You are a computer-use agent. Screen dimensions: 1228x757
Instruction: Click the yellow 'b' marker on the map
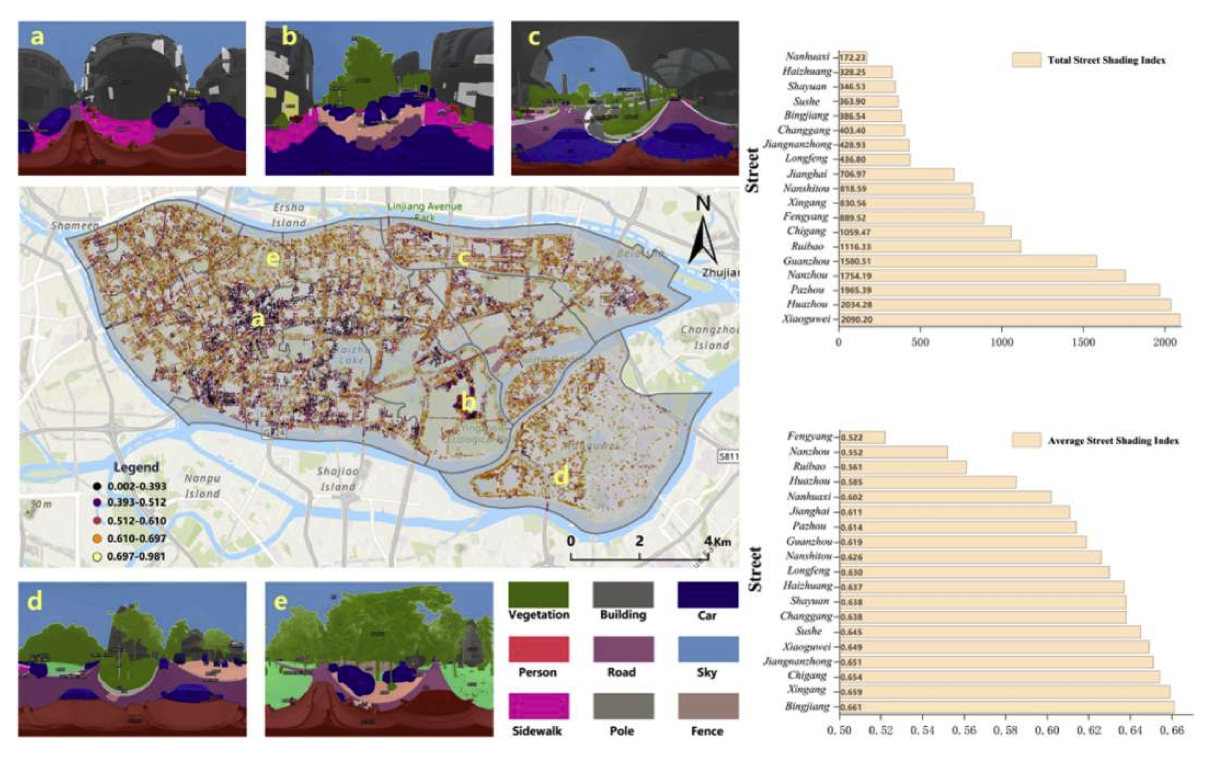click(467, 403)
